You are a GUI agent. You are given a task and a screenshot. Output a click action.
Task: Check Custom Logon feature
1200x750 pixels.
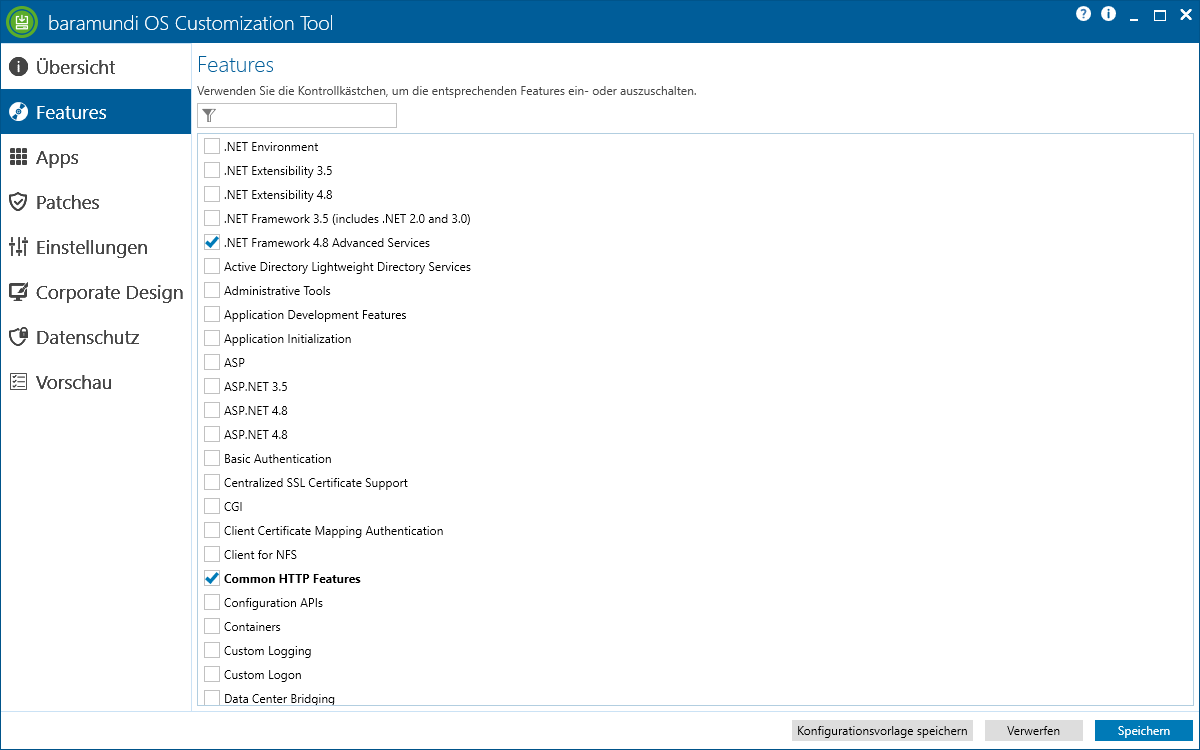(x=212, y=674)
